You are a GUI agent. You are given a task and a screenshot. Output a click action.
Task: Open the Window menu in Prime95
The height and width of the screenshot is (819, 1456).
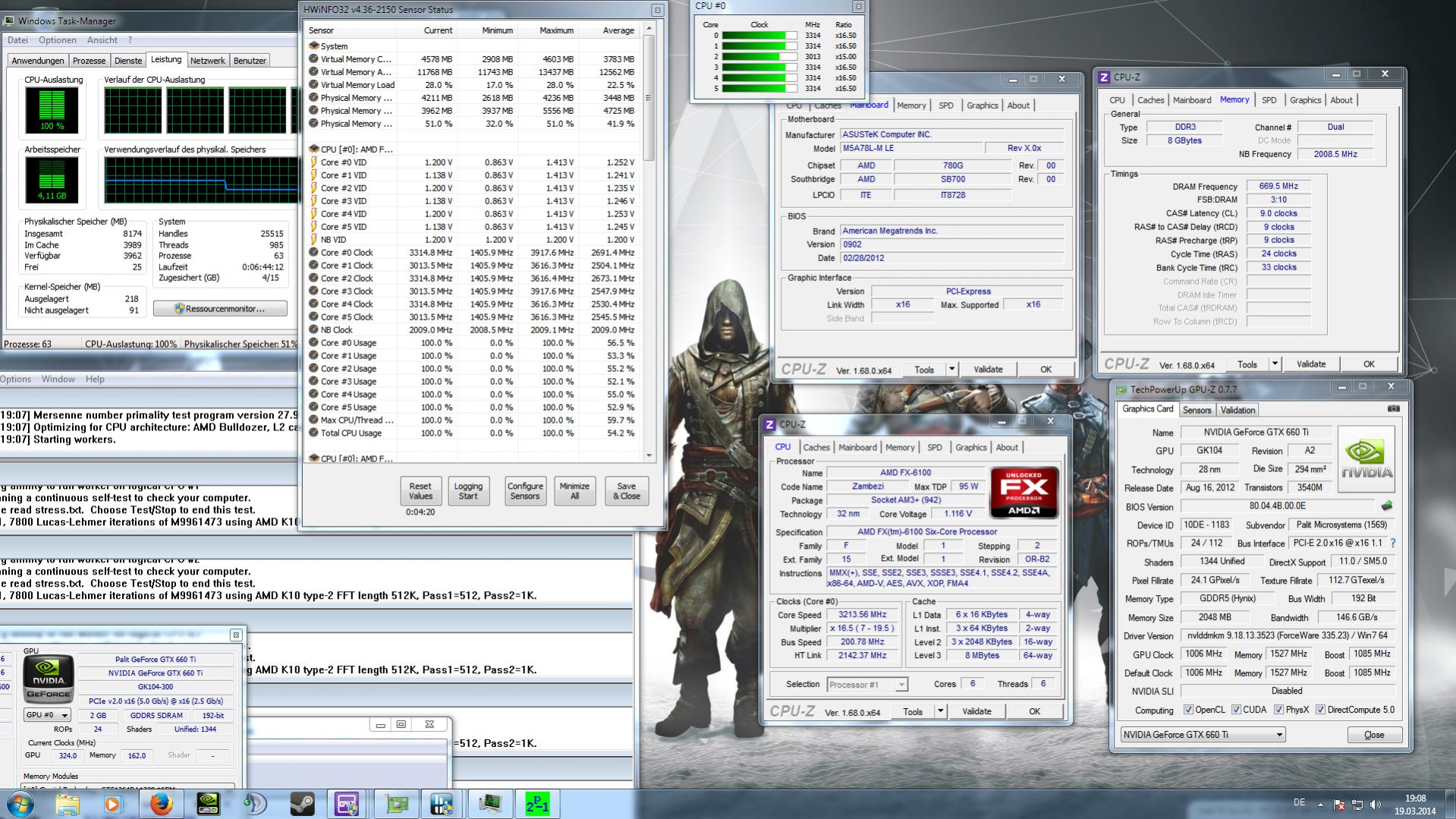pos(58,380)
